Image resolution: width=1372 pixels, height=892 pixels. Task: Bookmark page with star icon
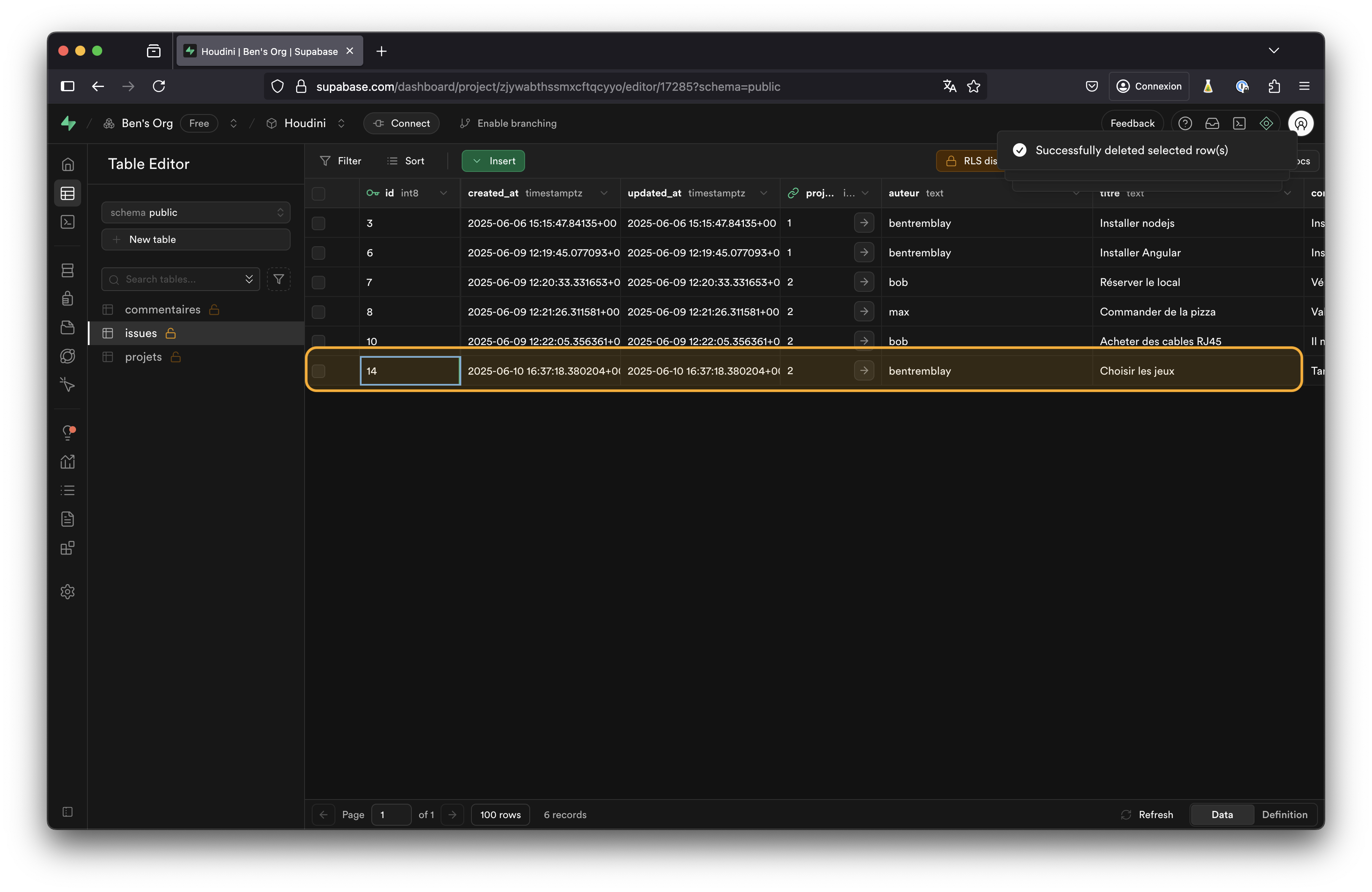point(974,87)
